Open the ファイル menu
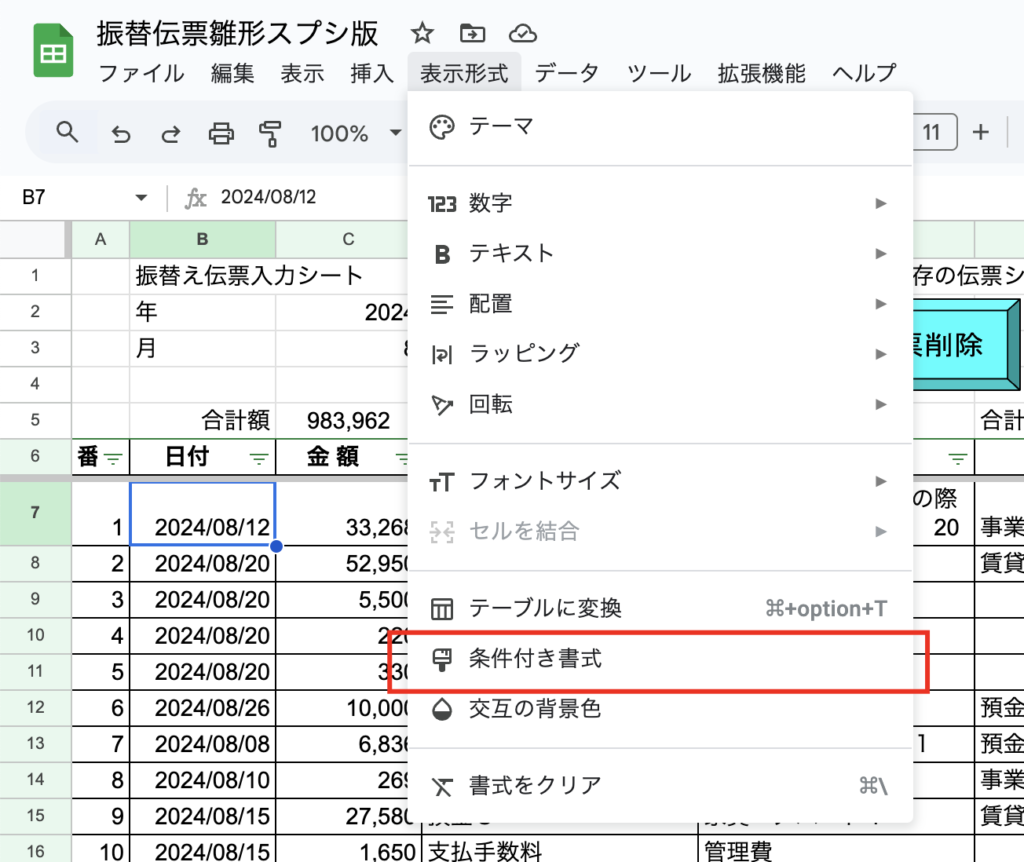Image resolution: width=1024 pixels, height=862 pixels. pos(141,73)
